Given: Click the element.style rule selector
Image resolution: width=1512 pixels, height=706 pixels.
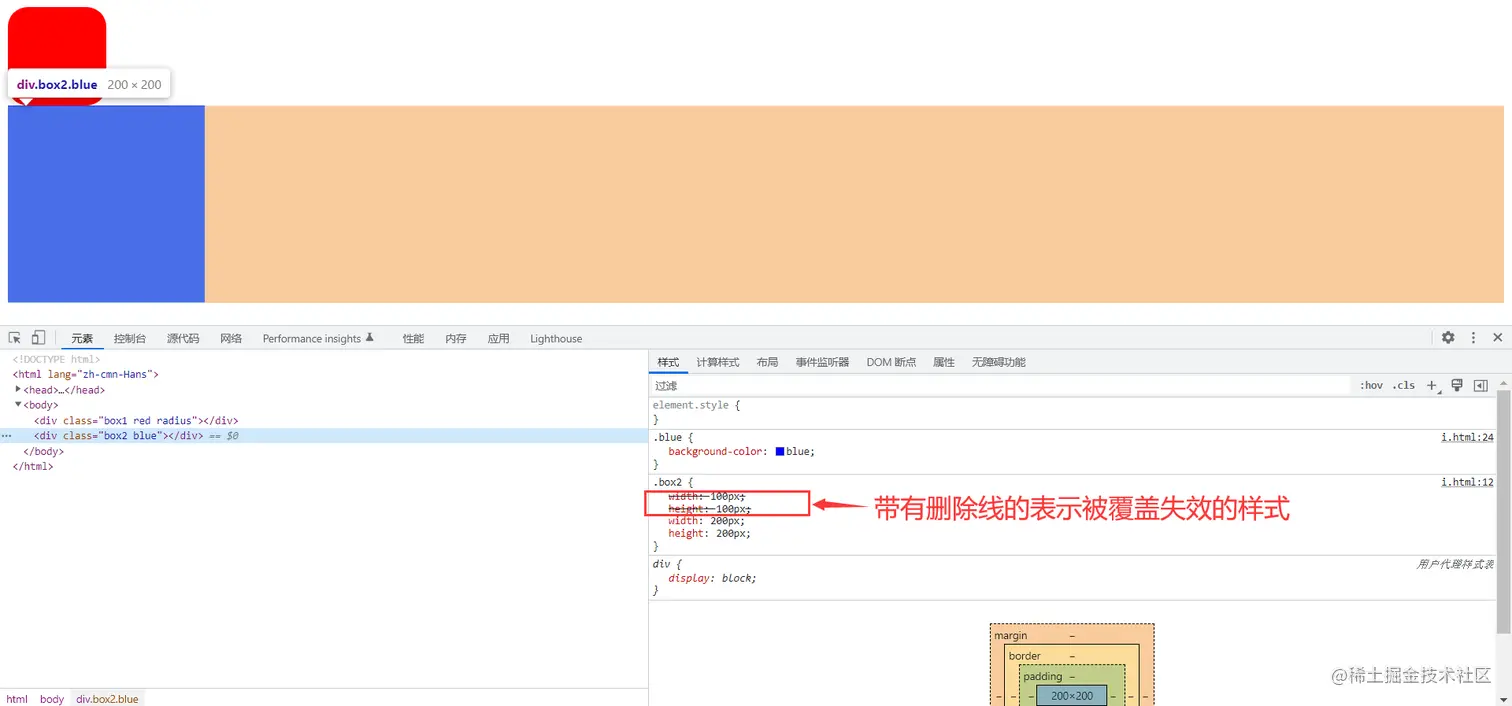Looking at the screenshot, I should [x=692, y=405].
